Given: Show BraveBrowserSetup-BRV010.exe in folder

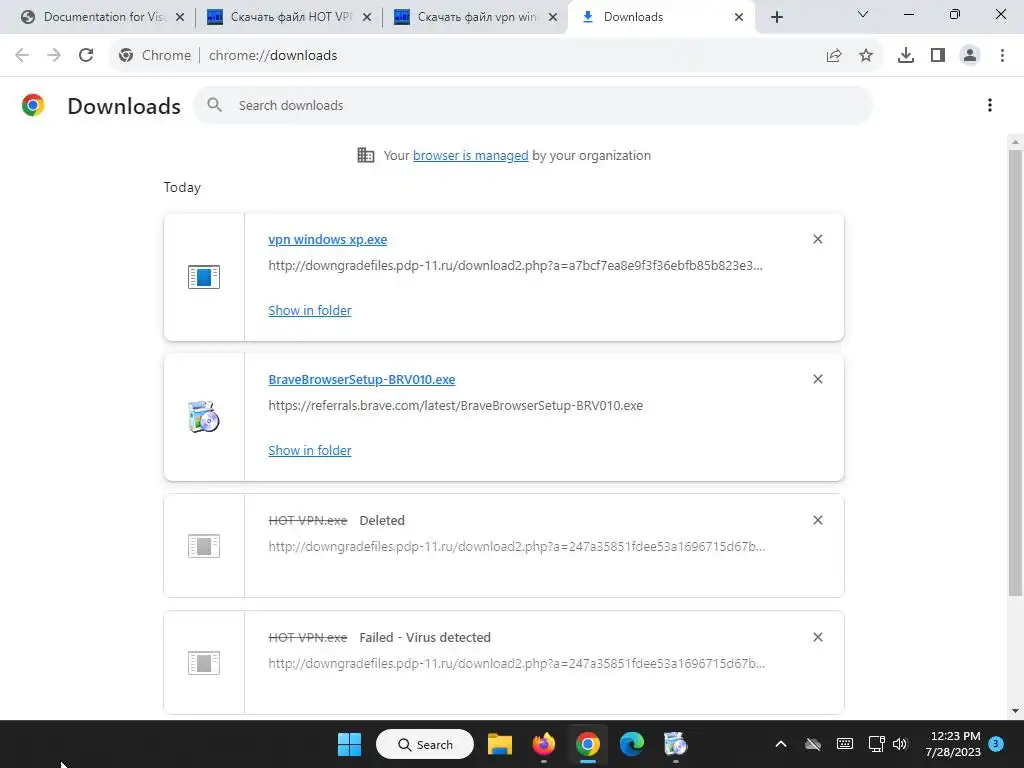Looking at the screenshot, I should pos(310,451).
